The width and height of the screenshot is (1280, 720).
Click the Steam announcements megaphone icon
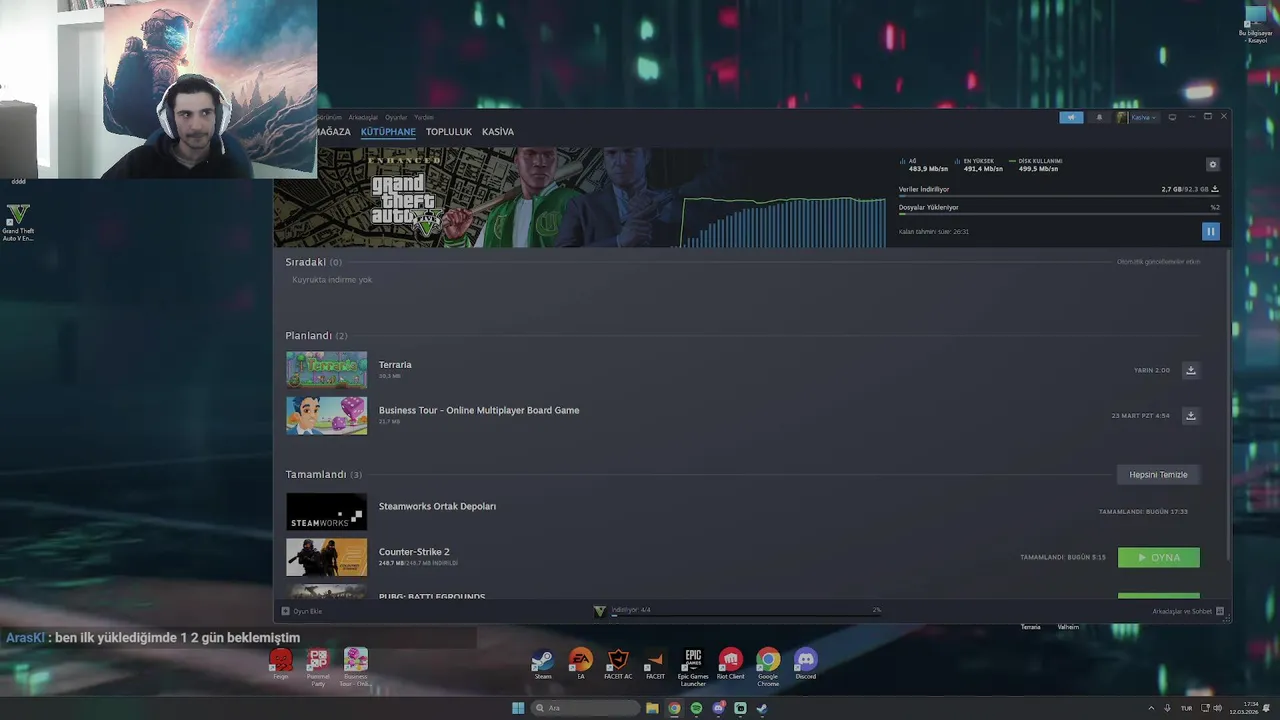1071,117
